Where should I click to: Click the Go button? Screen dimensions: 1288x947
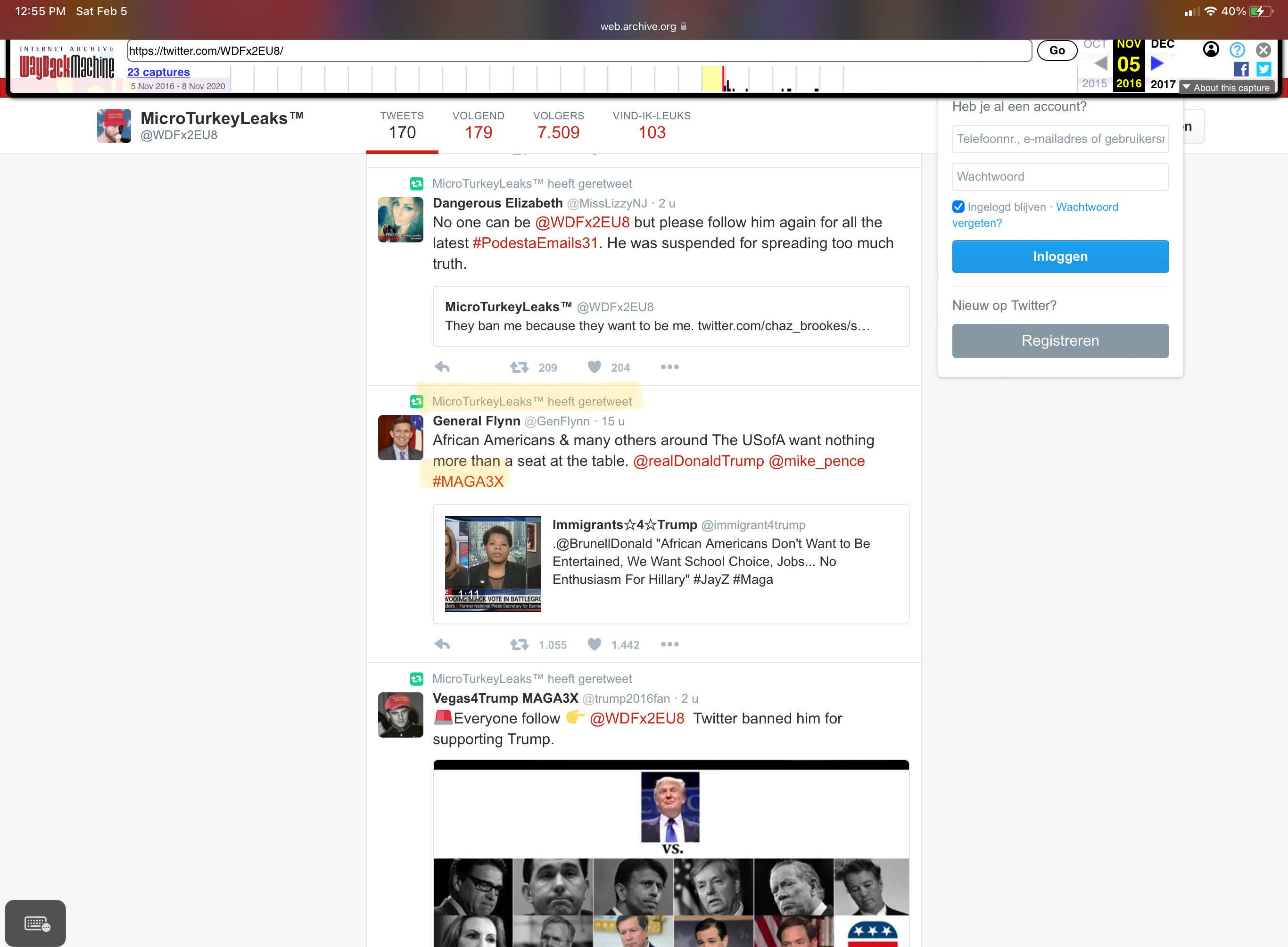(x=1057, y=50)
